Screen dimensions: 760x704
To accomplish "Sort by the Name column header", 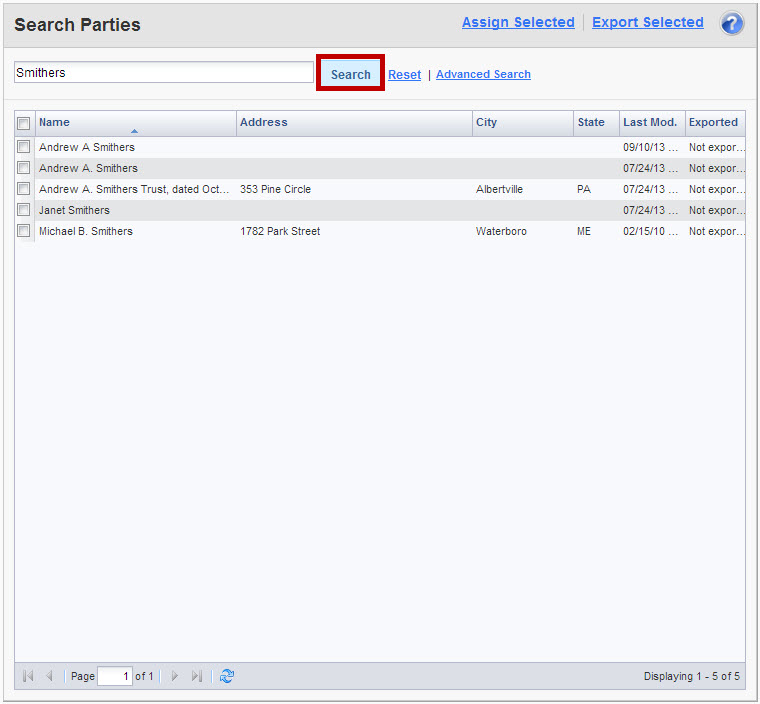I will (x=136, y=123).
